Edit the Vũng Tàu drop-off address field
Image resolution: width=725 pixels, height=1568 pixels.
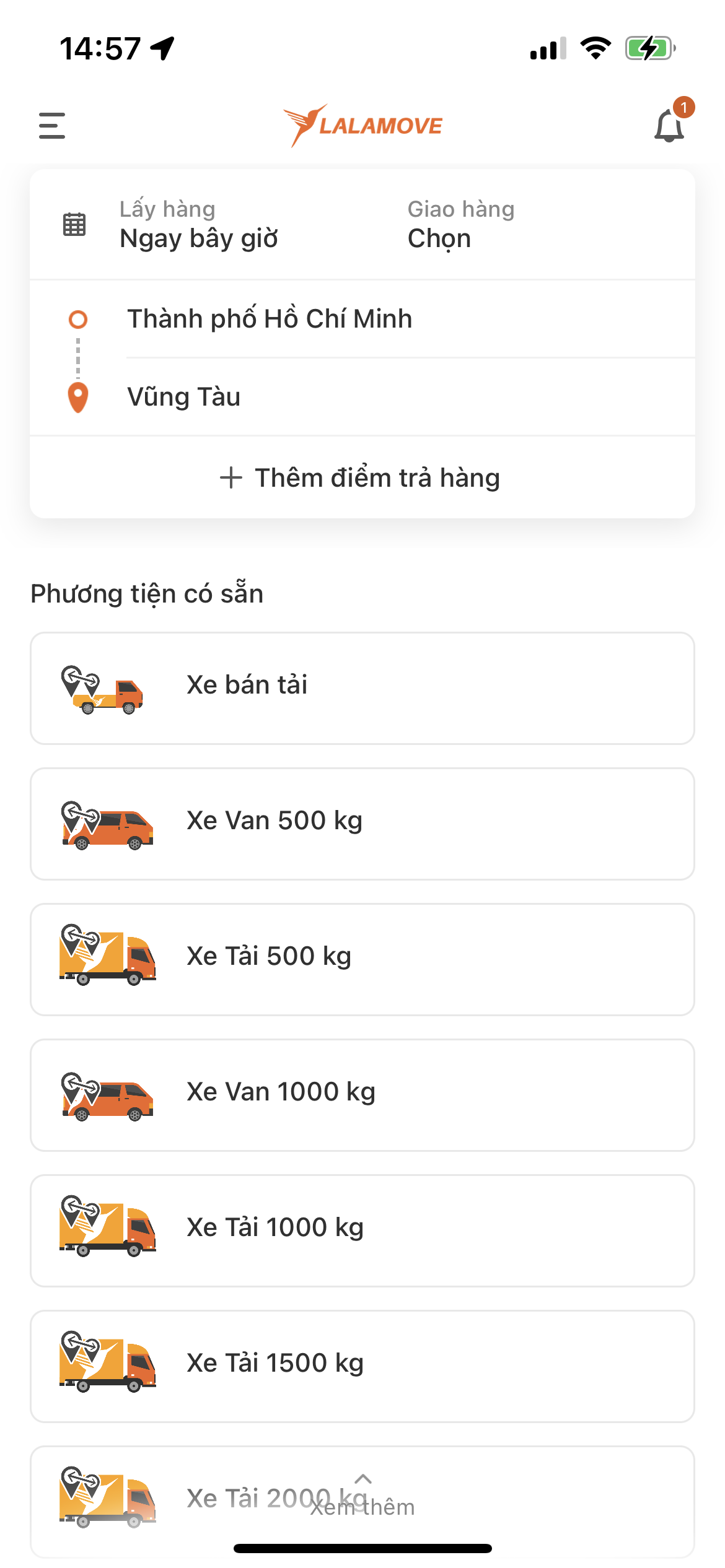(410, 397)
